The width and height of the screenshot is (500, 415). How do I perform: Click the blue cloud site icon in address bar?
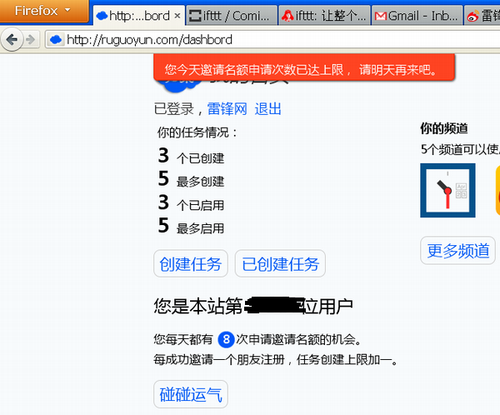click(x=55, y=40)
